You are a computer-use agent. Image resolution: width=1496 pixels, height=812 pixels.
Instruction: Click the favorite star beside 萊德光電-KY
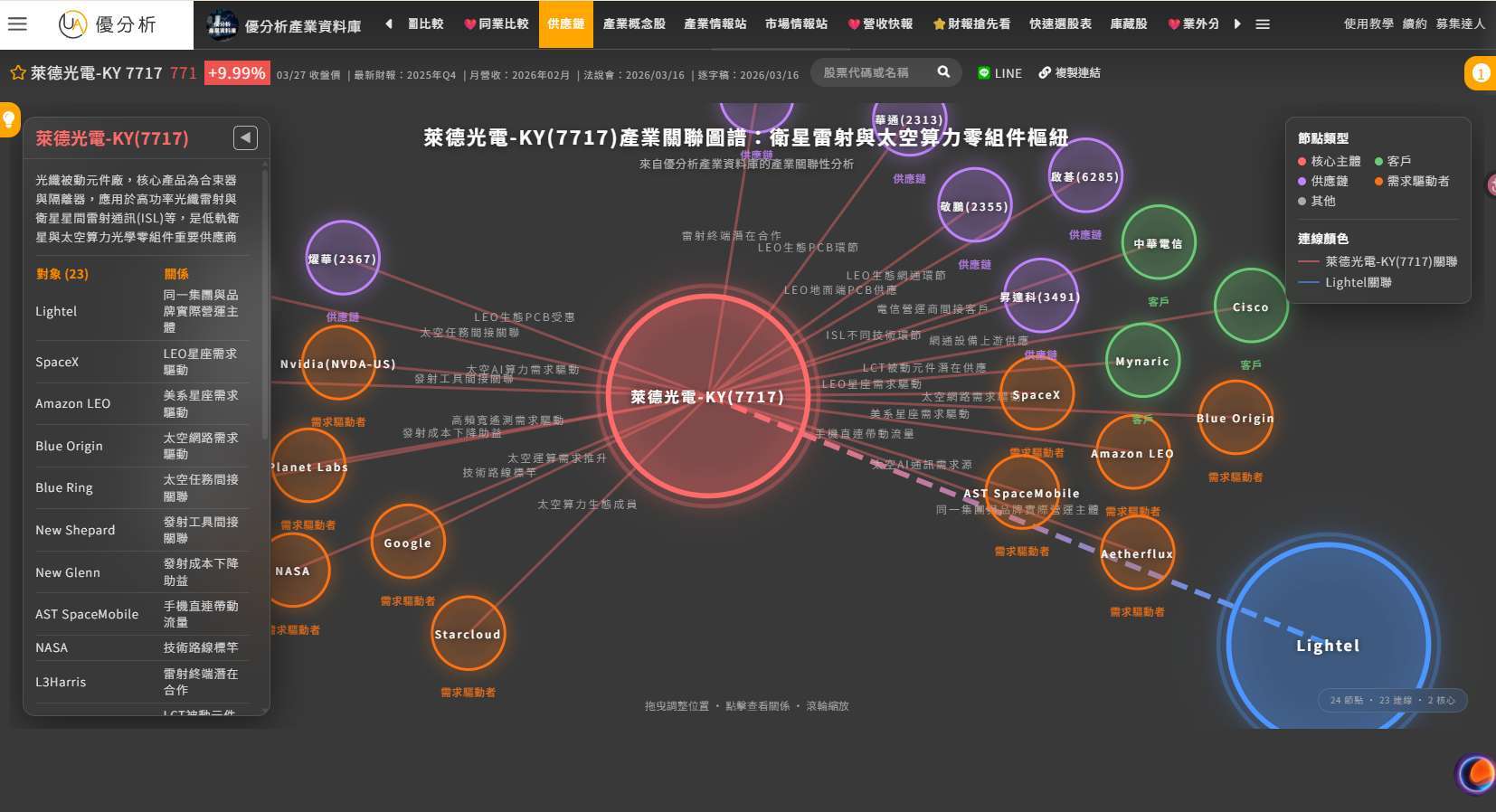click(x=17, y=73)
